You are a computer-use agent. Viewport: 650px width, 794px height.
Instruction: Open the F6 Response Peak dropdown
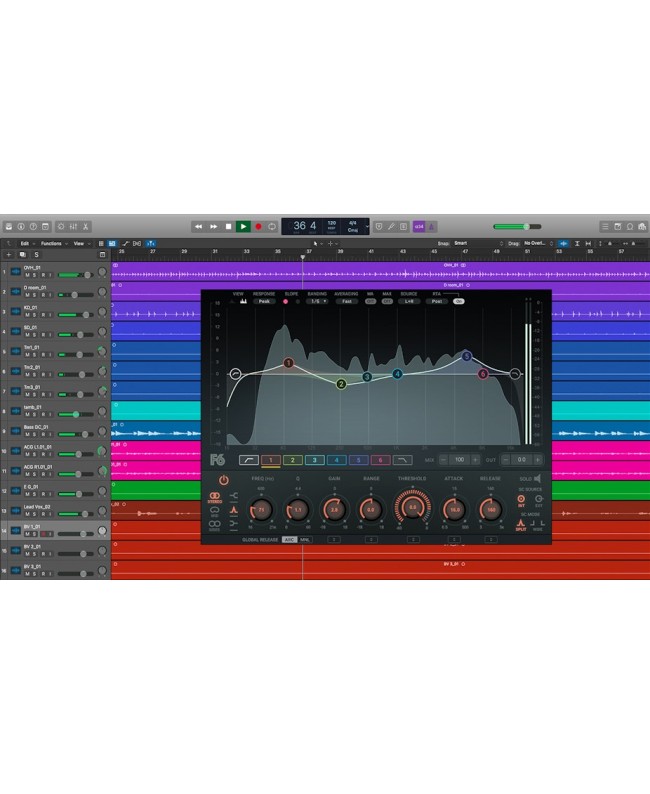click(264, 301)
